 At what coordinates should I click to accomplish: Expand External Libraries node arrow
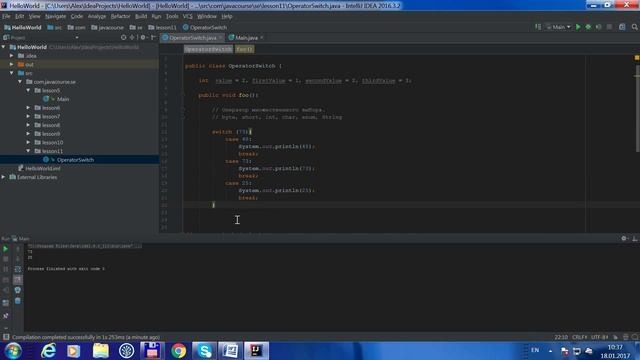coord(4,177)
